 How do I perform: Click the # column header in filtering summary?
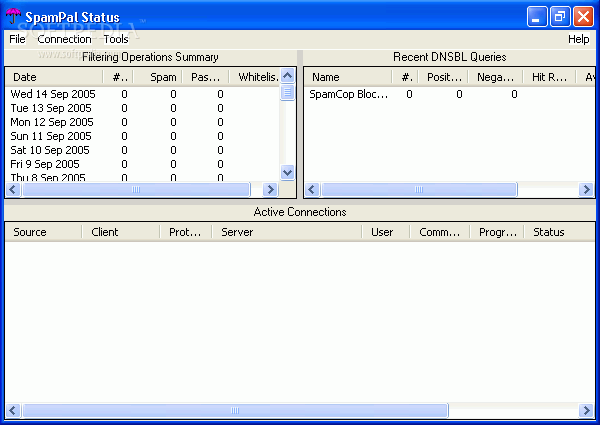tap(118, 77)
